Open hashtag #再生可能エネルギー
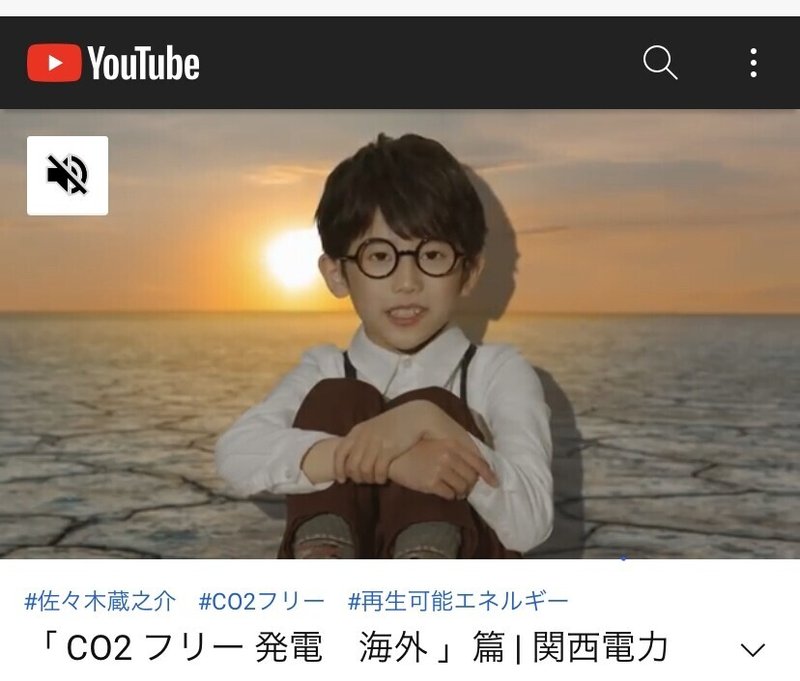 point(458,601)
